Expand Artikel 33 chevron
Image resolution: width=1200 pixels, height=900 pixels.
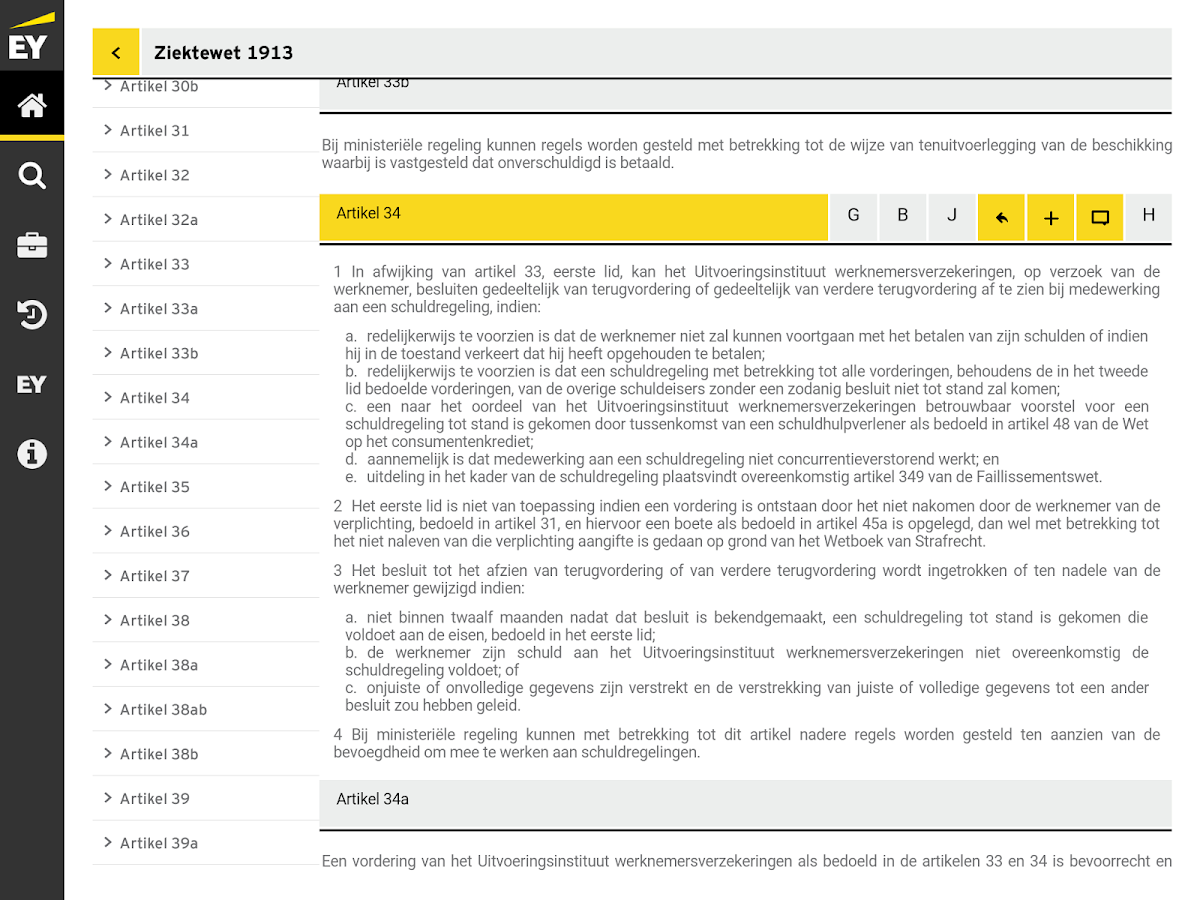coord(108,264)
